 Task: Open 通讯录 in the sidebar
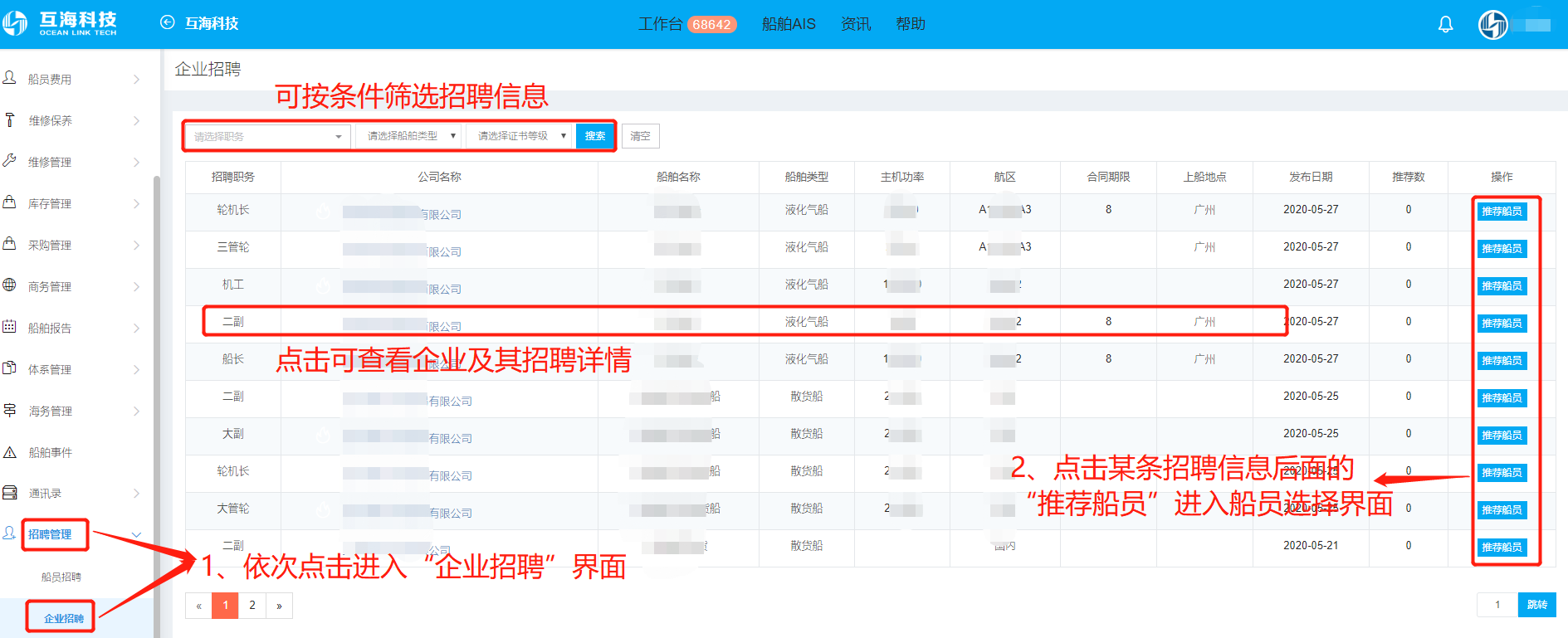click(45, 493)
